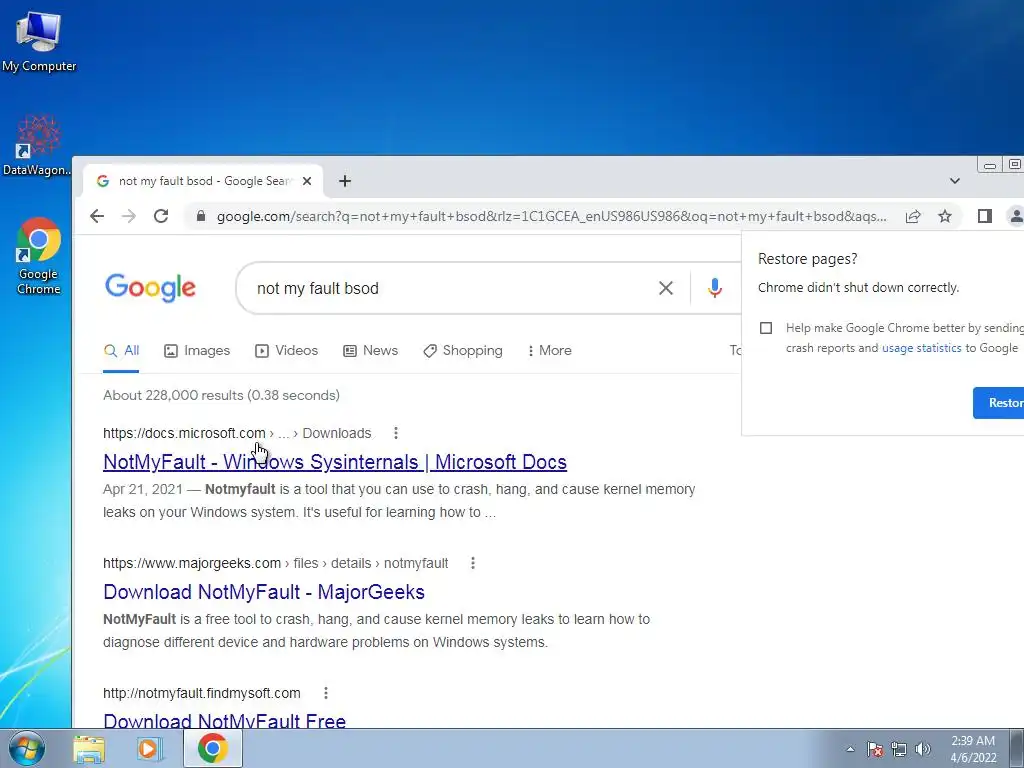Share this page icon in address bar
The image size is (1024, 768).
point(913,216)
